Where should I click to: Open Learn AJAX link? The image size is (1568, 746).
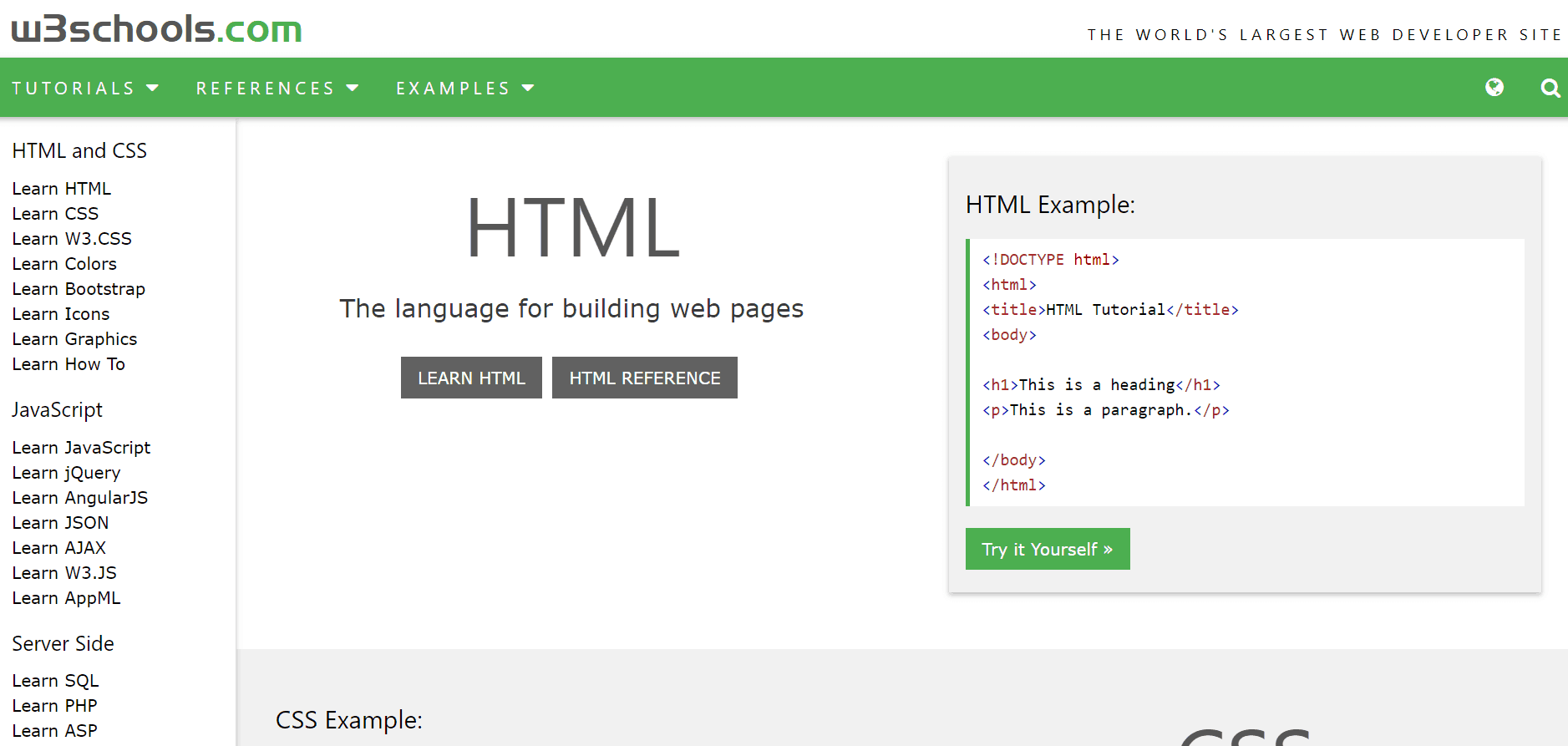(x=59, y=548)
